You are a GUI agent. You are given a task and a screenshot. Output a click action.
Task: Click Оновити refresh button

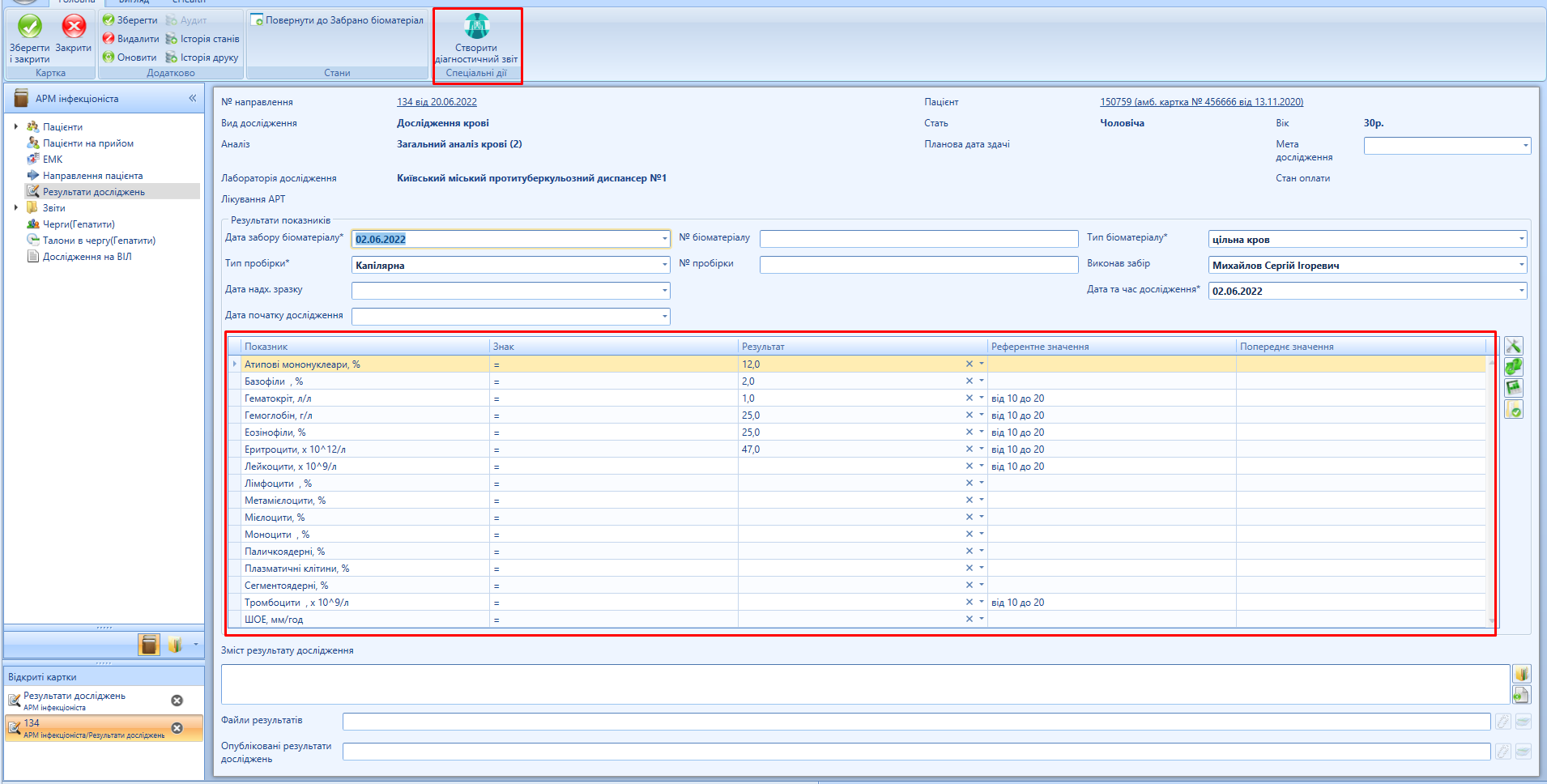(130, 58)
